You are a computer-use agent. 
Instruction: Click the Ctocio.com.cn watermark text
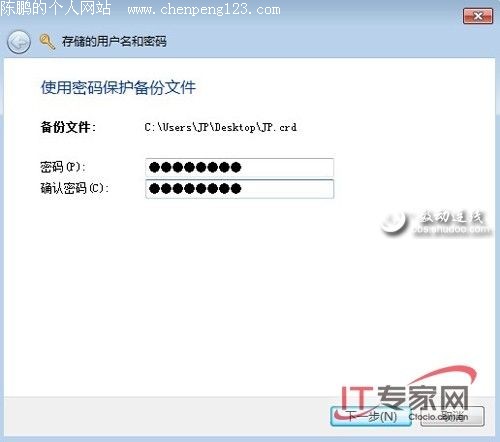click(x=438, y=417)
